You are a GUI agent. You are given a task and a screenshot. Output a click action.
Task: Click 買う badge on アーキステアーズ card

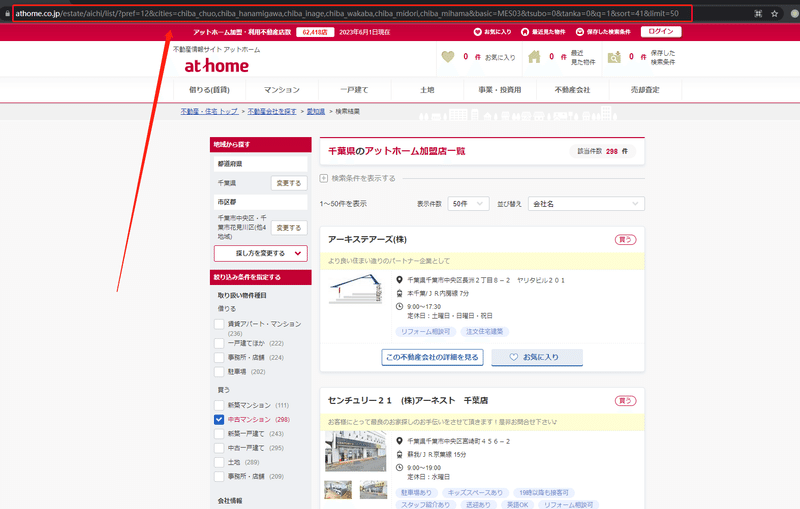pyautogui.click(x=626, y=240)
